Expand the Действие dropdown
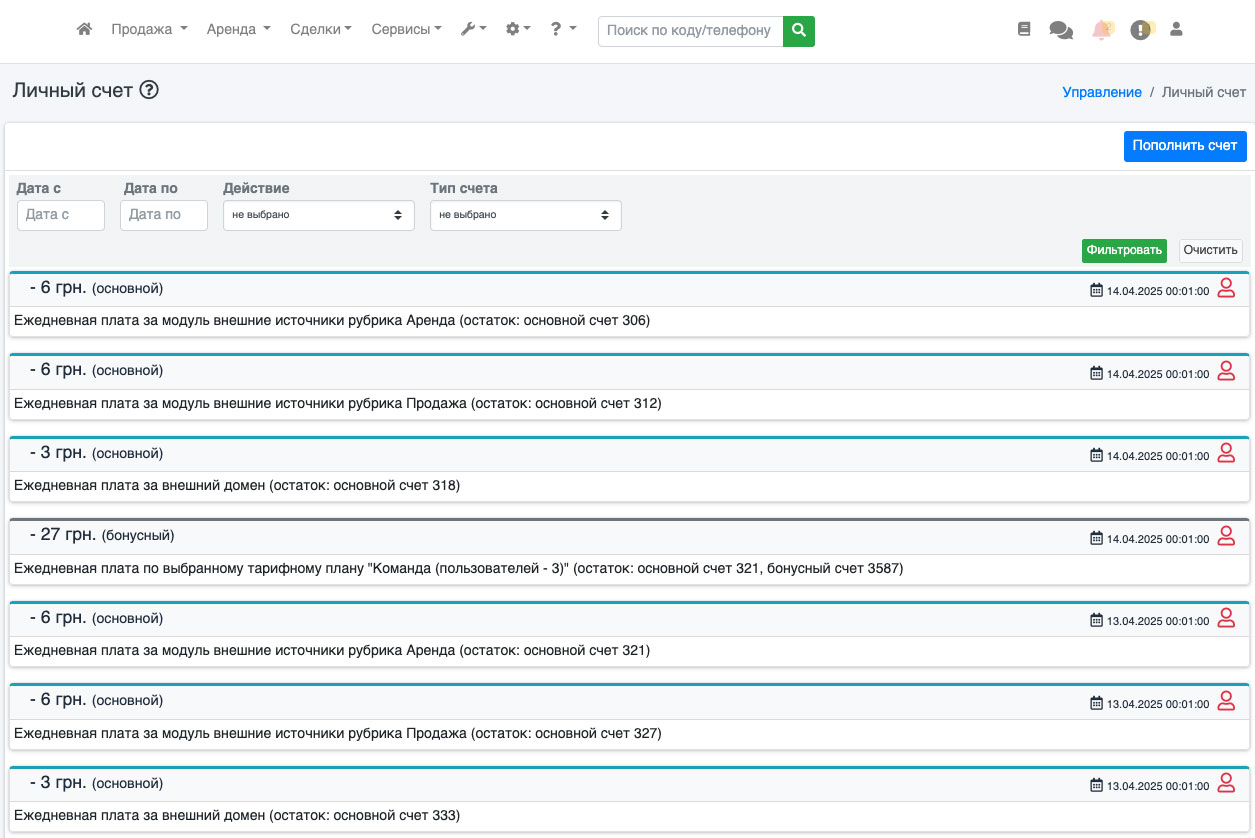1255x838 pixels. click(x=318, y=215)
